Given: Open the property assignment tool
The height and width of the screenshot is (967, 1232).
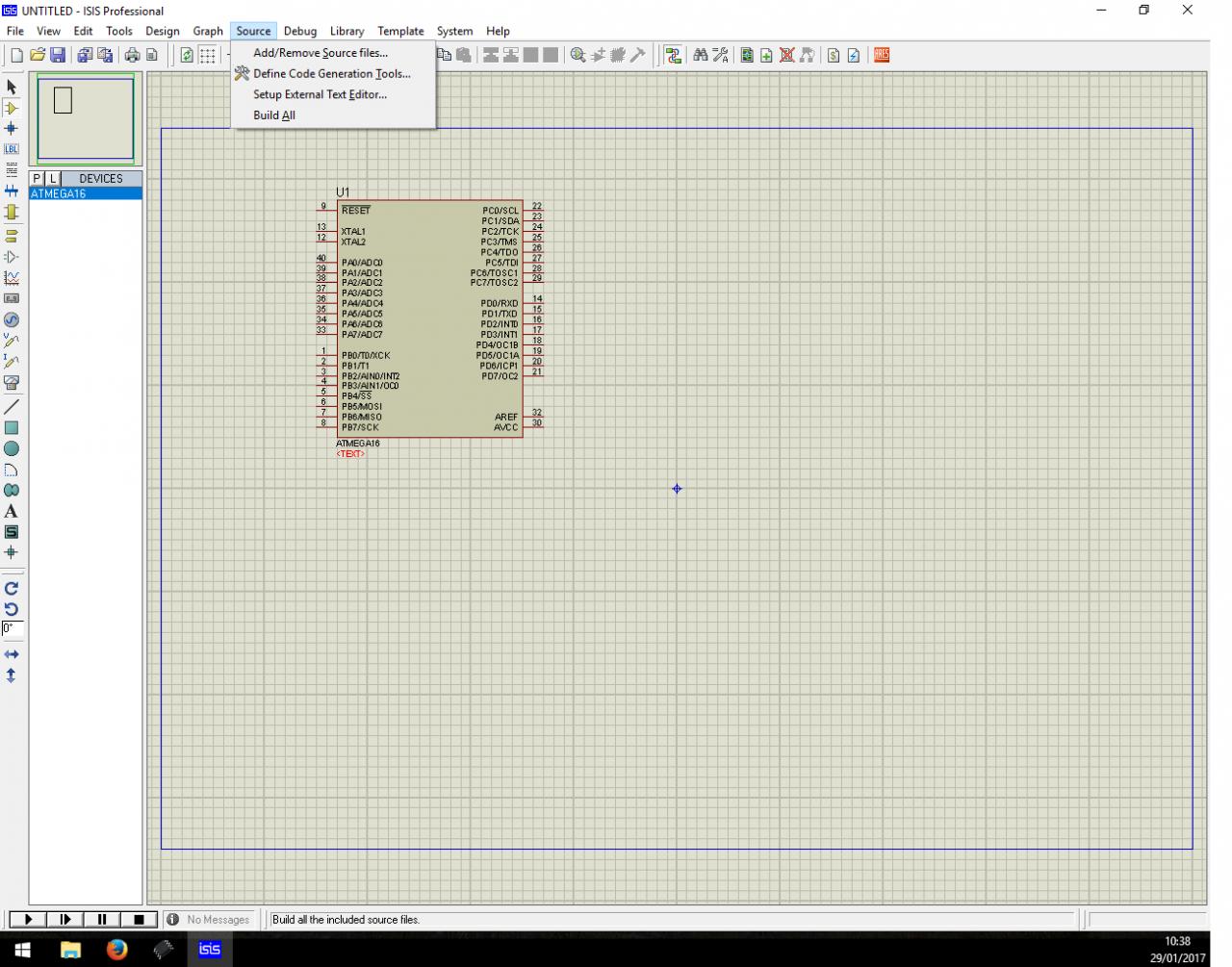Looking at the screenshot, I should pos(720,55).
